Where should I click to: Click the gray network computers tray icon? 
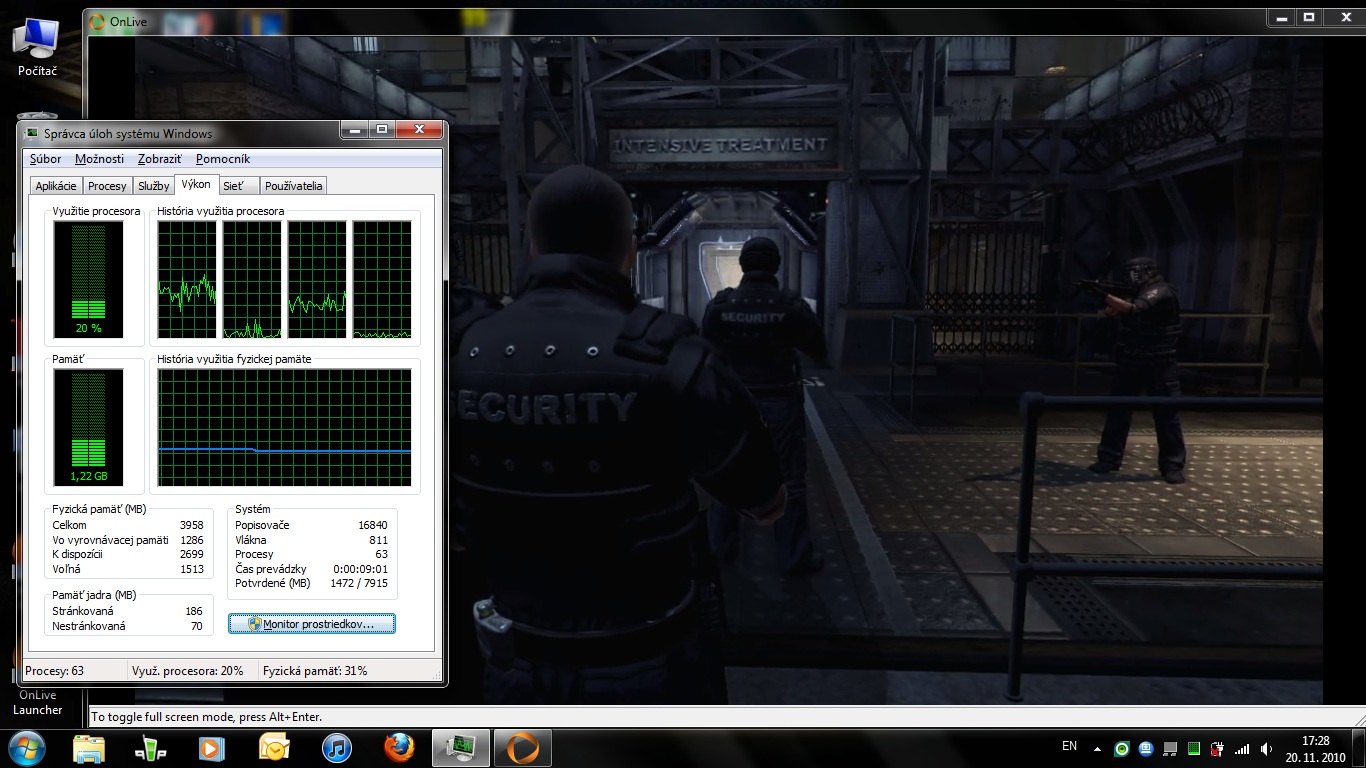point(1170,748)
